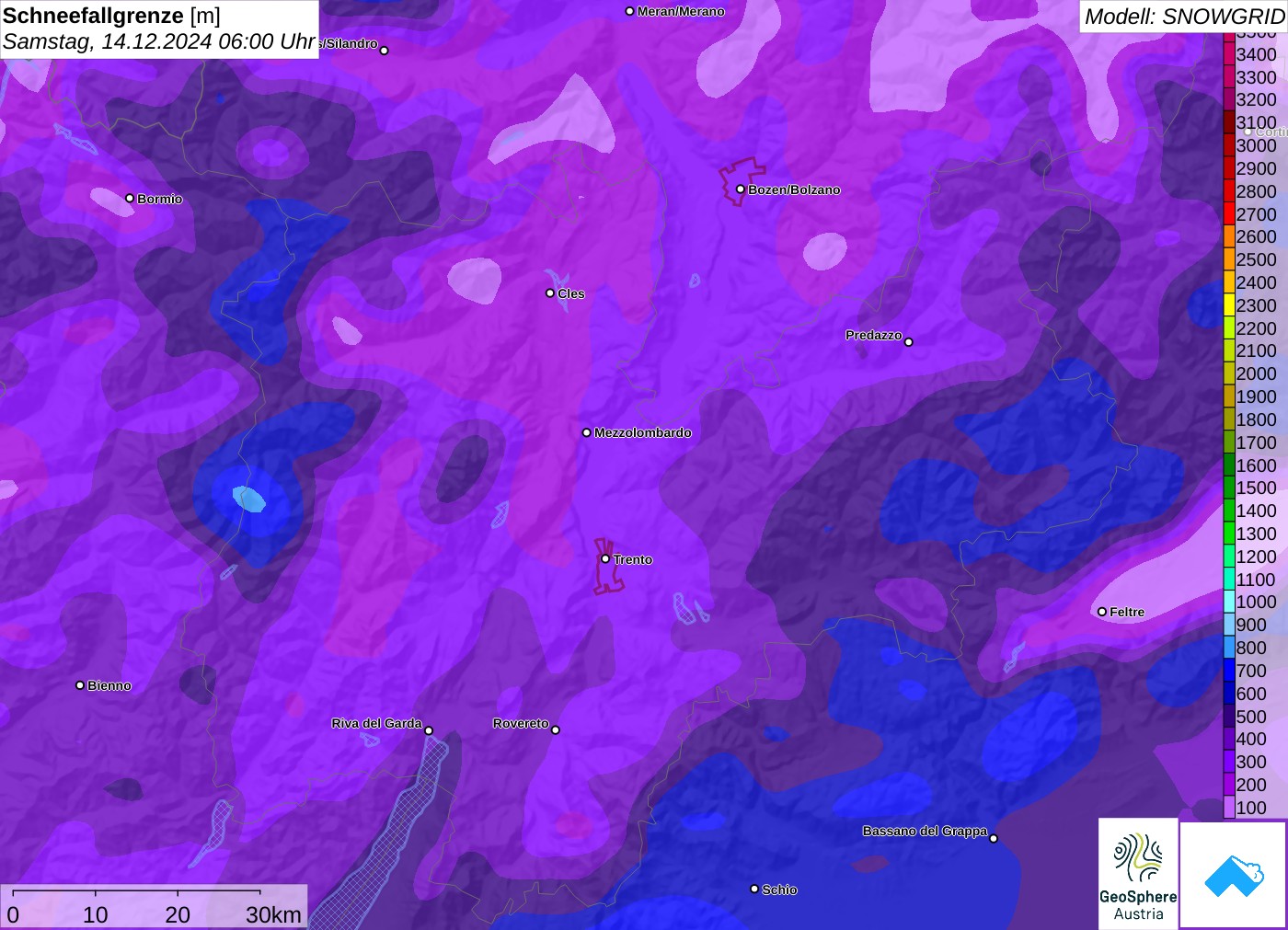Screen dimensions: 1288x930
Task: Click the Bozen/Bolzano city marker
Action: coord(741,189)
